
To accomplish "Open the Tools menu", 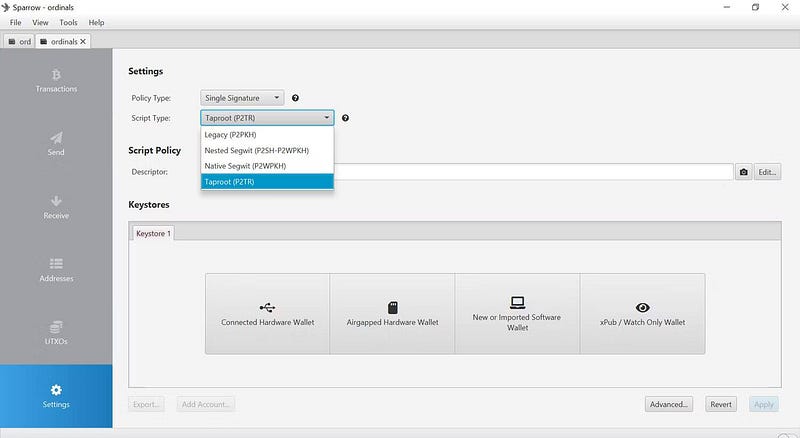I will pyautogui.click(x=68, y=22).
